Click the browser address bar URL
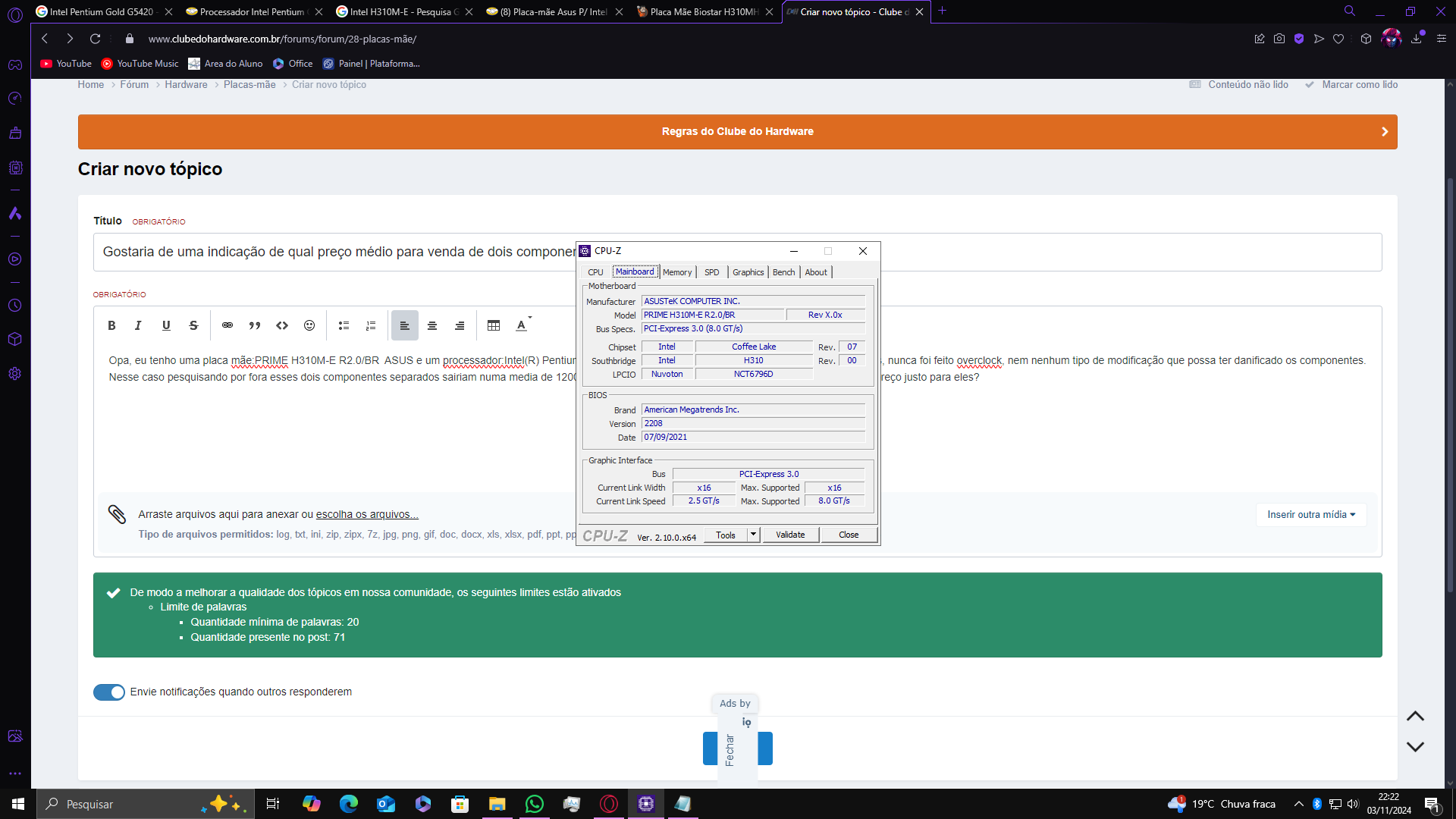 [x=282, y=39]
